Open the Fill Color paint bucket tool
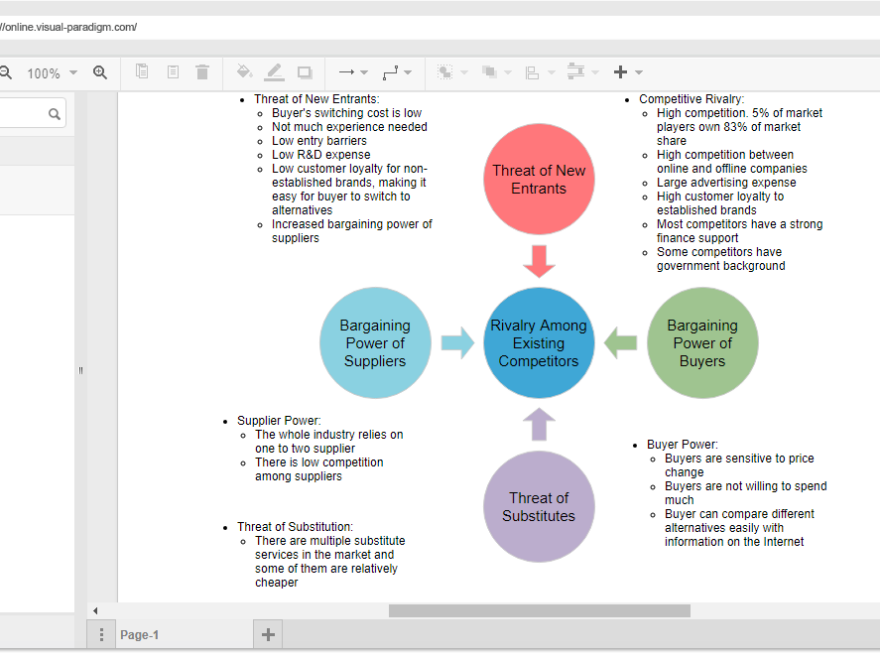880x660 pixels. point(244,72)
